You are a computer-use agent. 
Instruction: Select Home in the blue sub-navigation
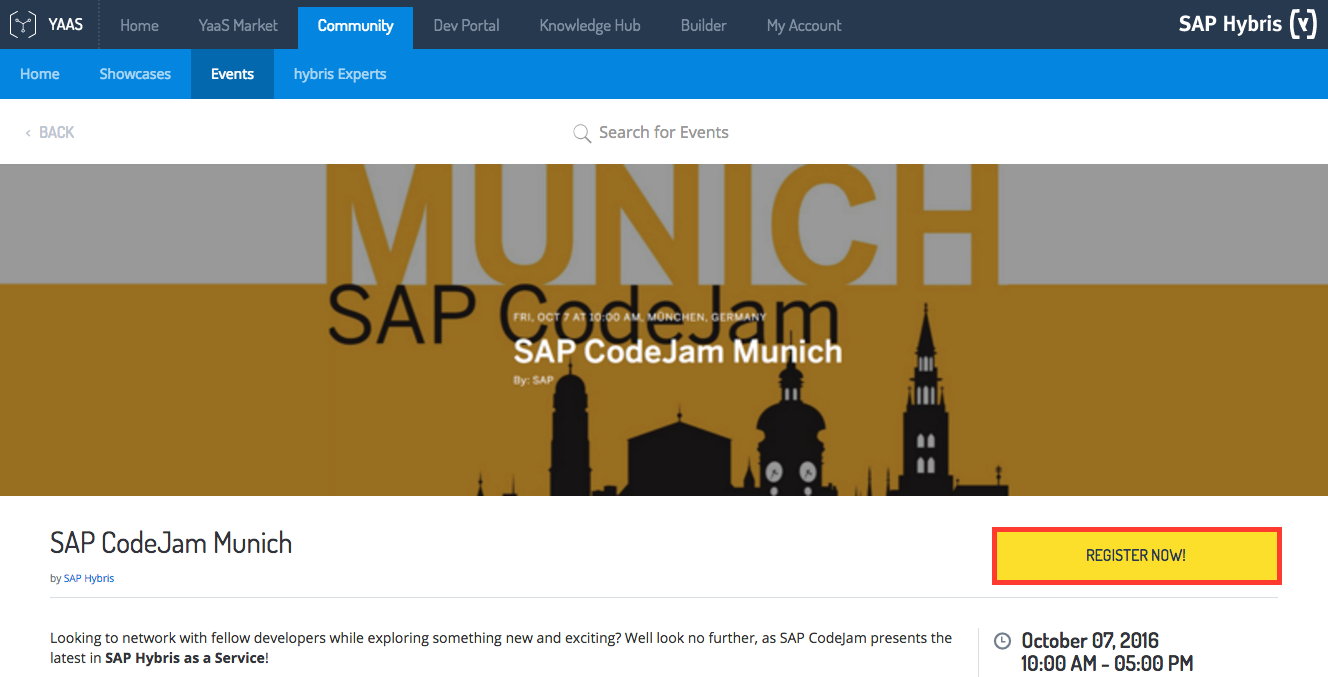point(40,74)
